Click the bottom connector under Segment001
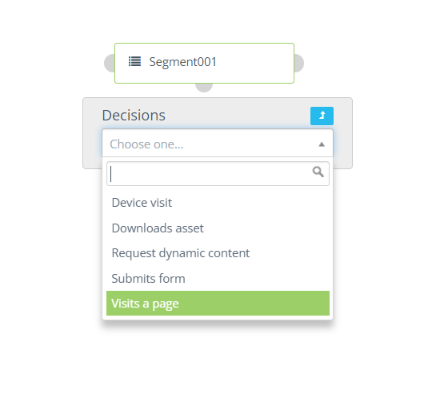444x394 pixels. coord(204,87)
